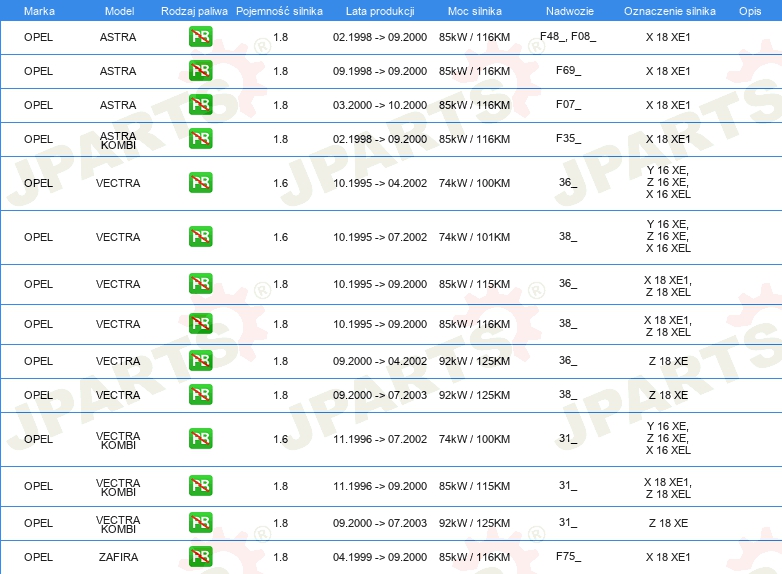This screenshot has height=574, width=782.
Task: Select the ASTRA KOMBI model cell
Action: 118,141
